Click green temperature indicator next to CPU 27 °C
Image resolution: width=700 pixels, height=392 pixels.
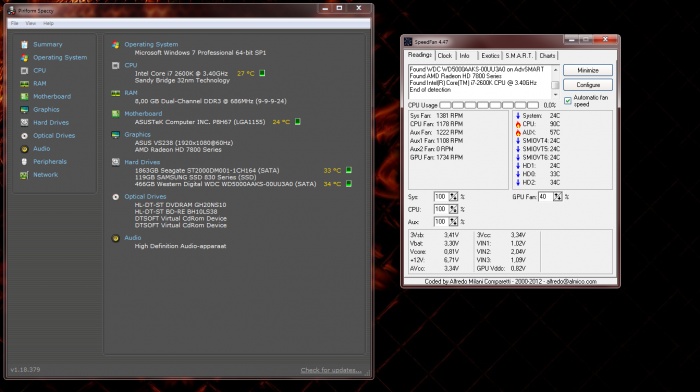262,73
